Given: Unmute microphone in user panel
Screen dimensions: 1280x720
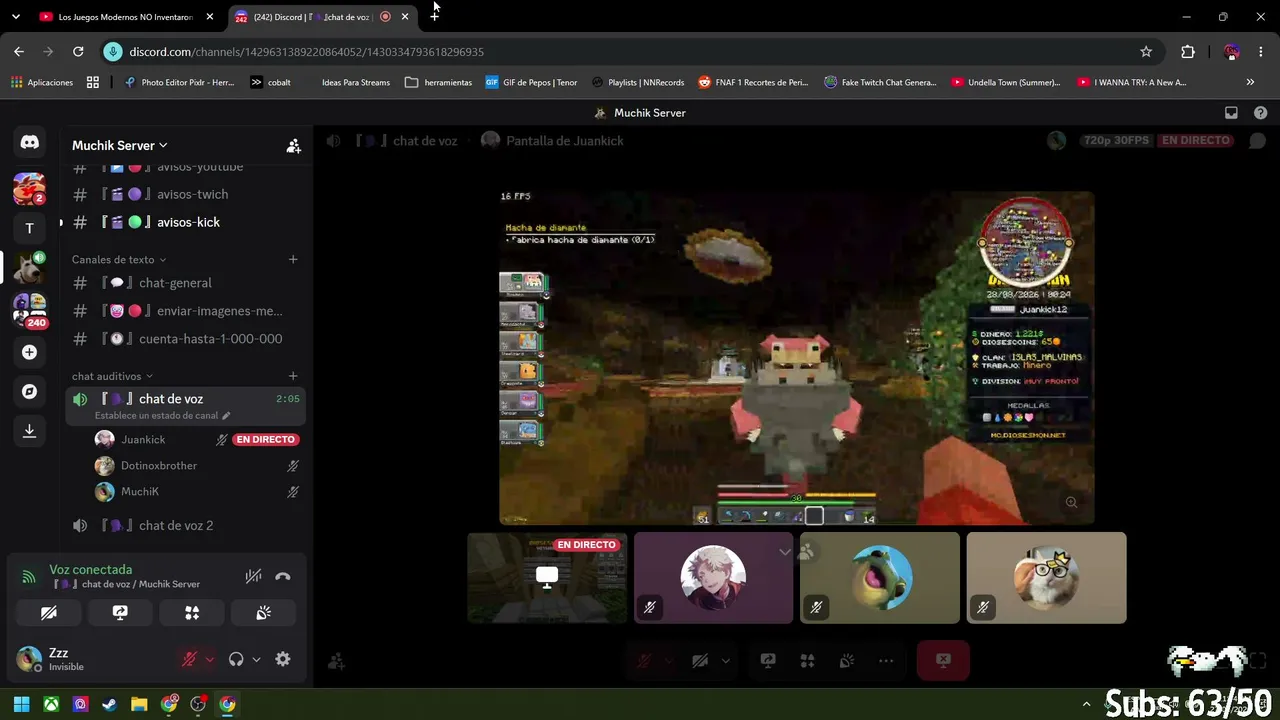Looking at the screenshot, I should [188, 659].
